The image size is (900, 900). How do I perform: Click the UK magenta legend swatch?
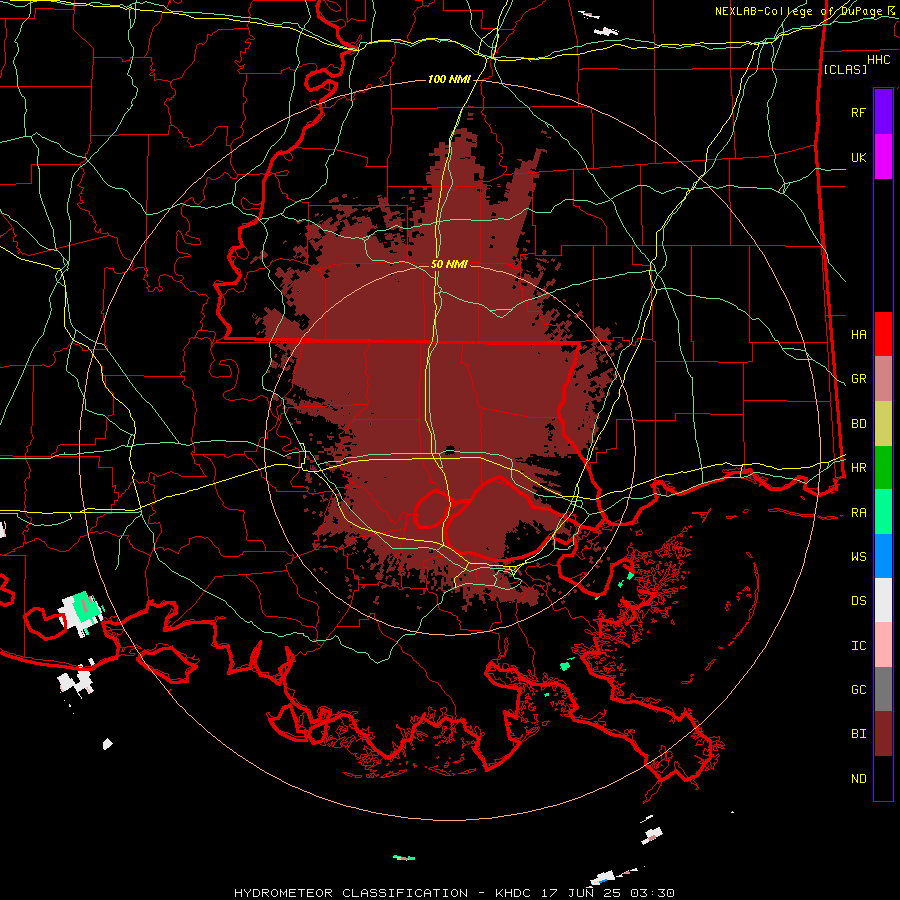(883, 157)
